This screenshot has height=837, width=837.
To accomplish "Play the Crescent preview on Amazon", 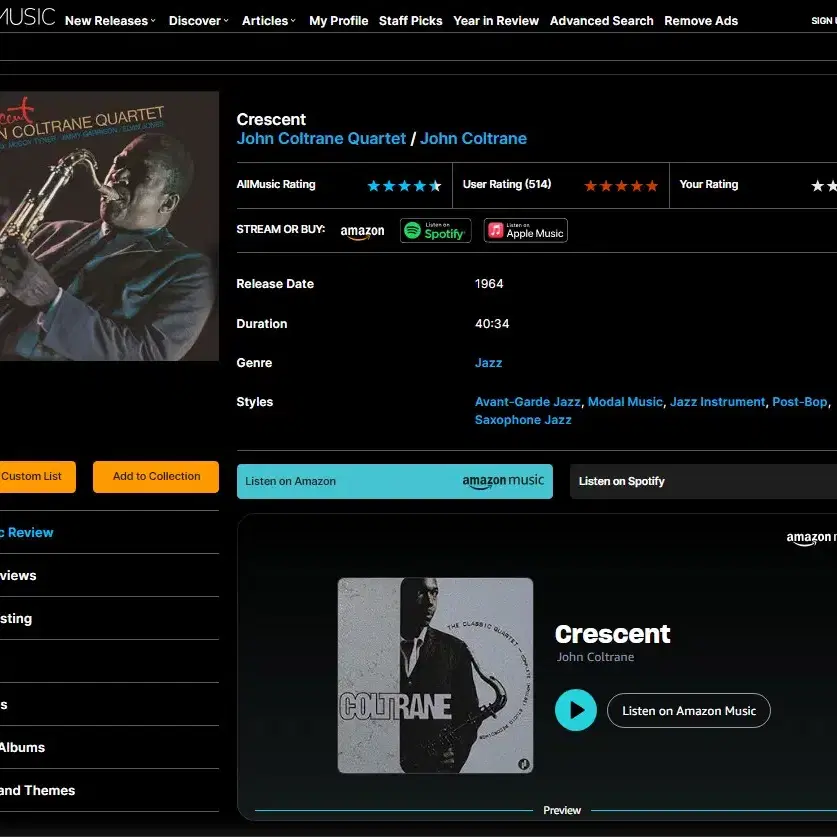I will 575,710.
